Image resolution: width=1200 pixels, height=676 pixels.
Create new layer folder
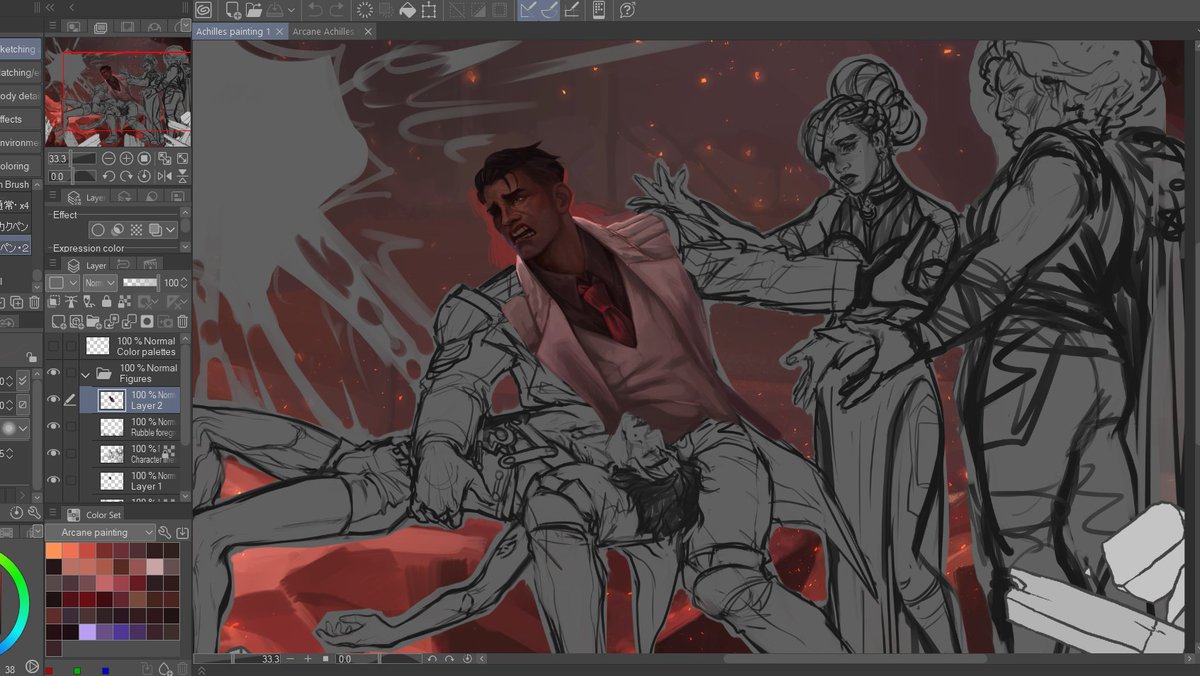[x=93, y=321]
